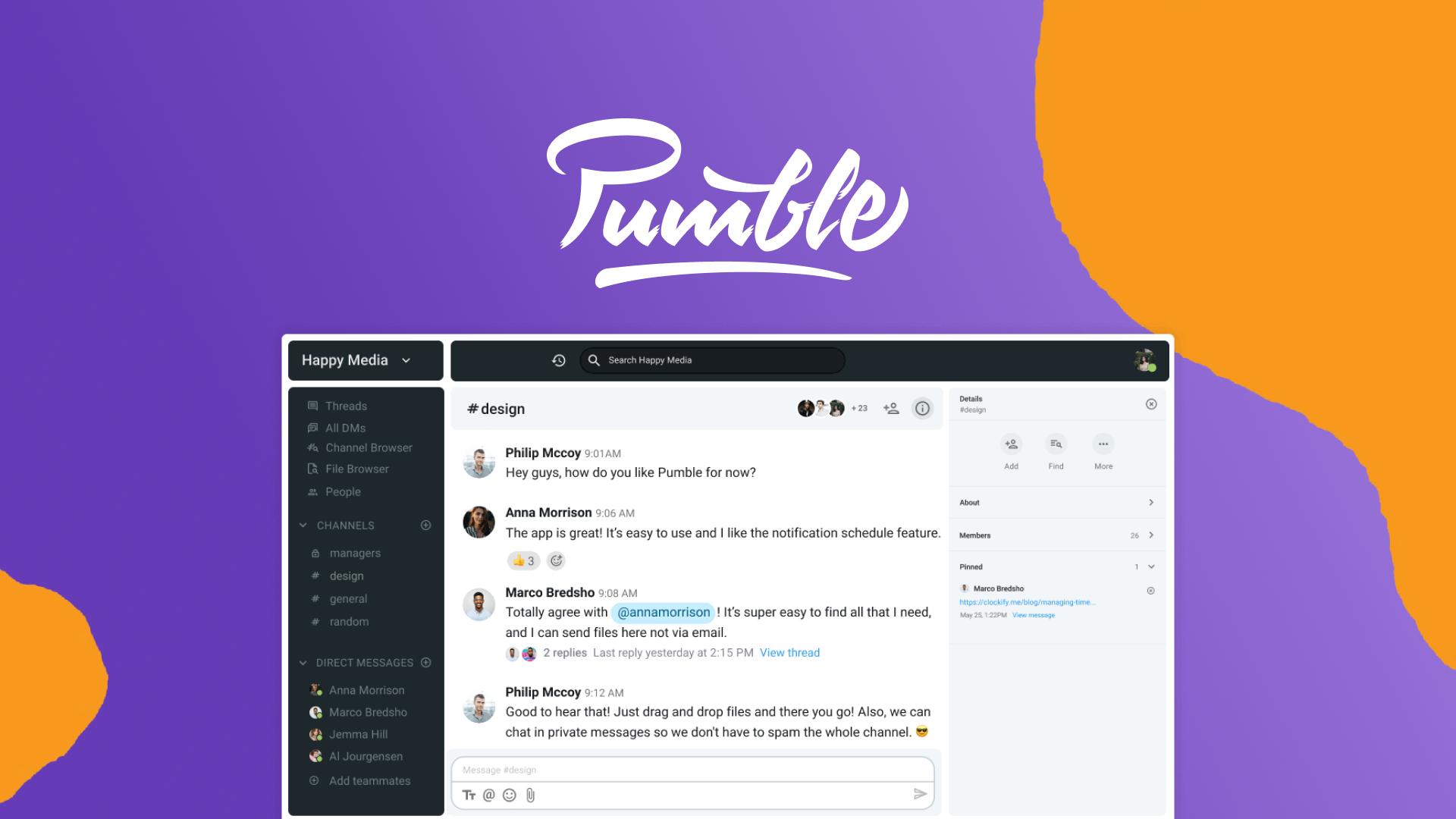Click the Add members icon in details panel
1456x819 pixels.
(1011, 444)
